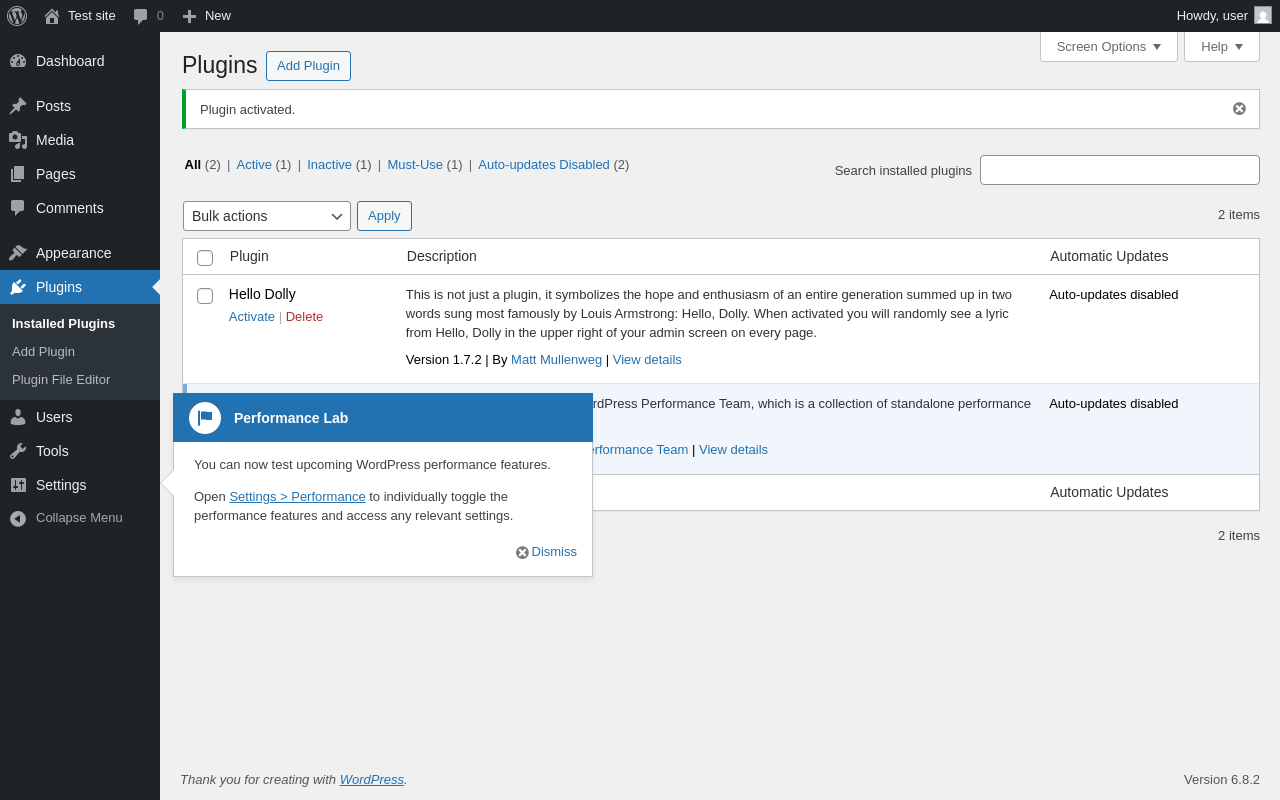The width and height of the screenshot is (1280, 800).
Task: Click the Dashboard gauge icon
Action: pos(18,61)
